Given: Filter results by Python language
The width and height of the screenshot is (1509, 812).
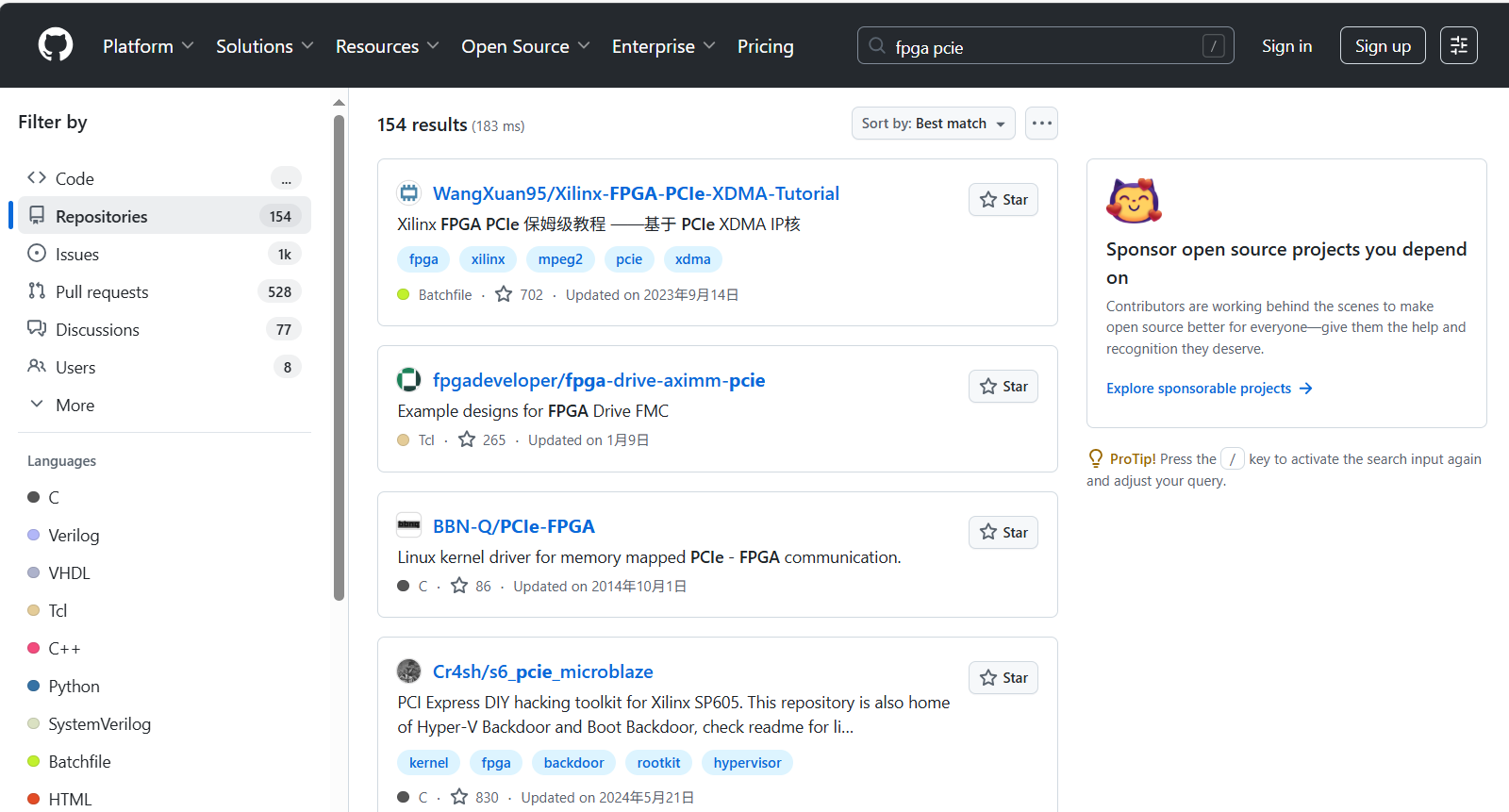Looking at the screenshot, I should [x=63, y=686].
